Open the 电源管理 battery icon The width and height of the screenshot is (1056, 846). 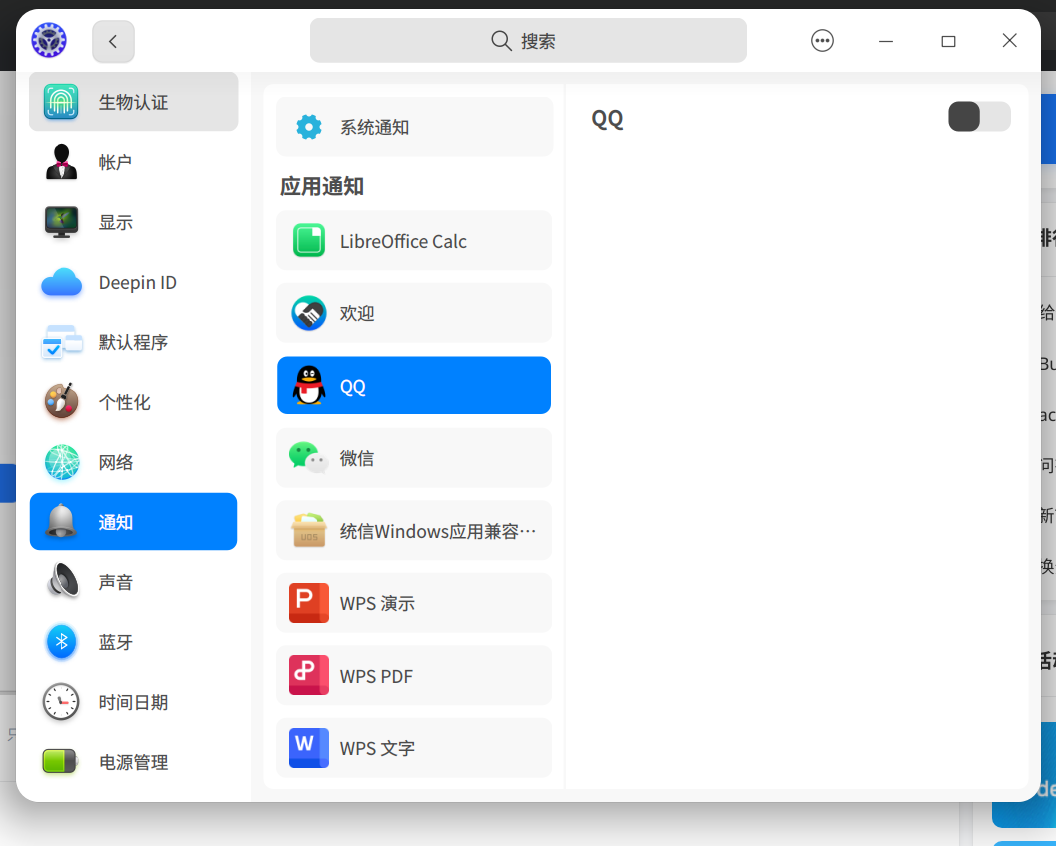click(60, 762)
